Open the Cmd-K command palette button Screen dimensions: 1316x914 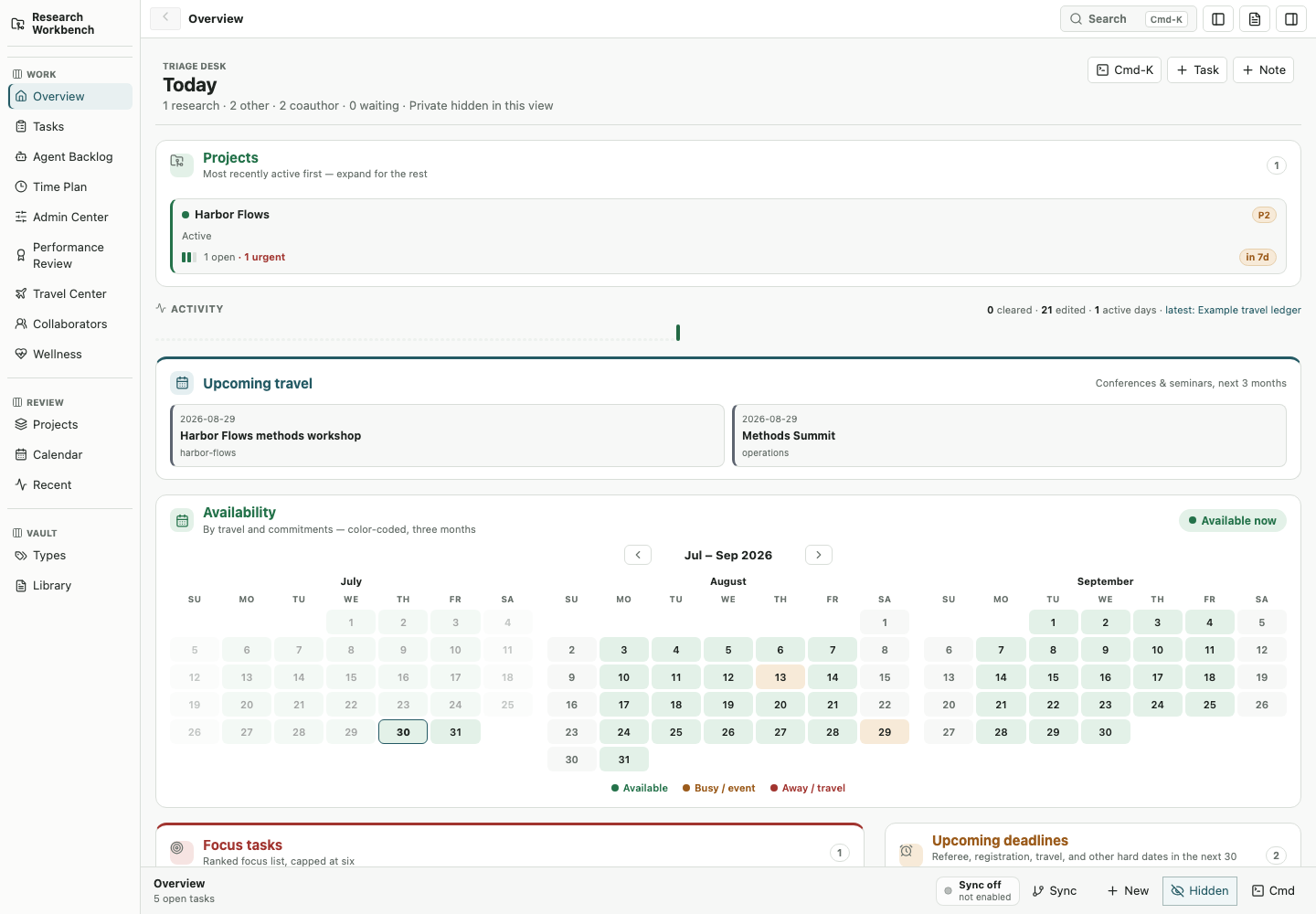1124,69
